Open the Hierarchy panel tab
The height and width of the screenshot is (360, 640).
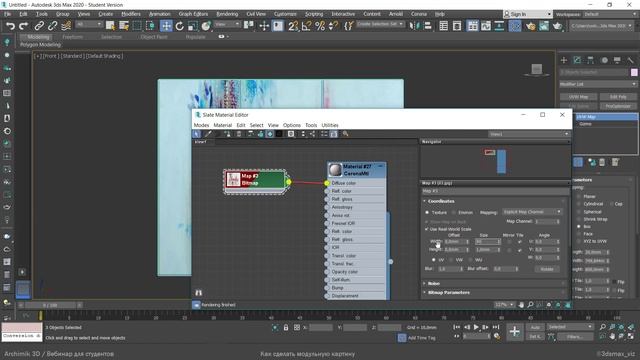point(591,60)
